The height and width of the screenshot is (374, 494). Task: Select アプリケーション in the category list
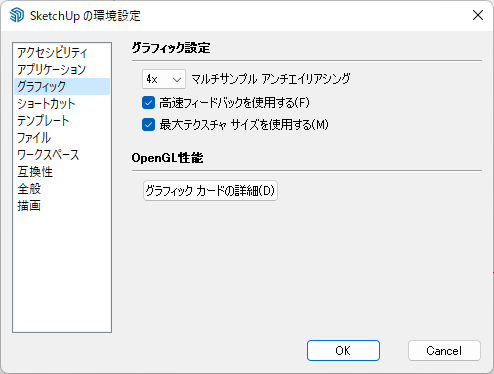pos(62,70)
